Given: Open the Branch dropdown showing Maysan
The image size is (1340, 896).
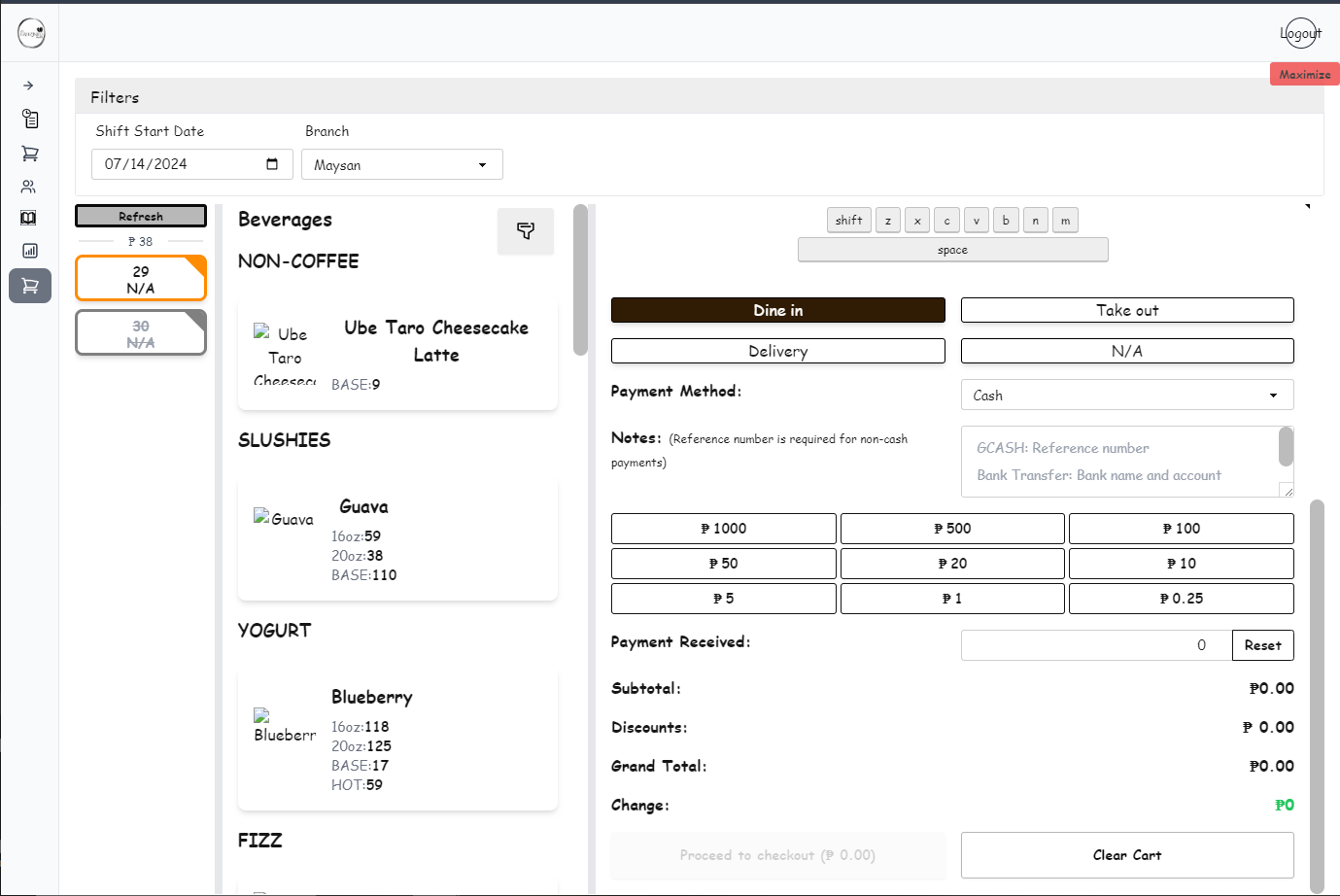Looking at the screenshot, I should pyautogui.click(x=401, y=164).
